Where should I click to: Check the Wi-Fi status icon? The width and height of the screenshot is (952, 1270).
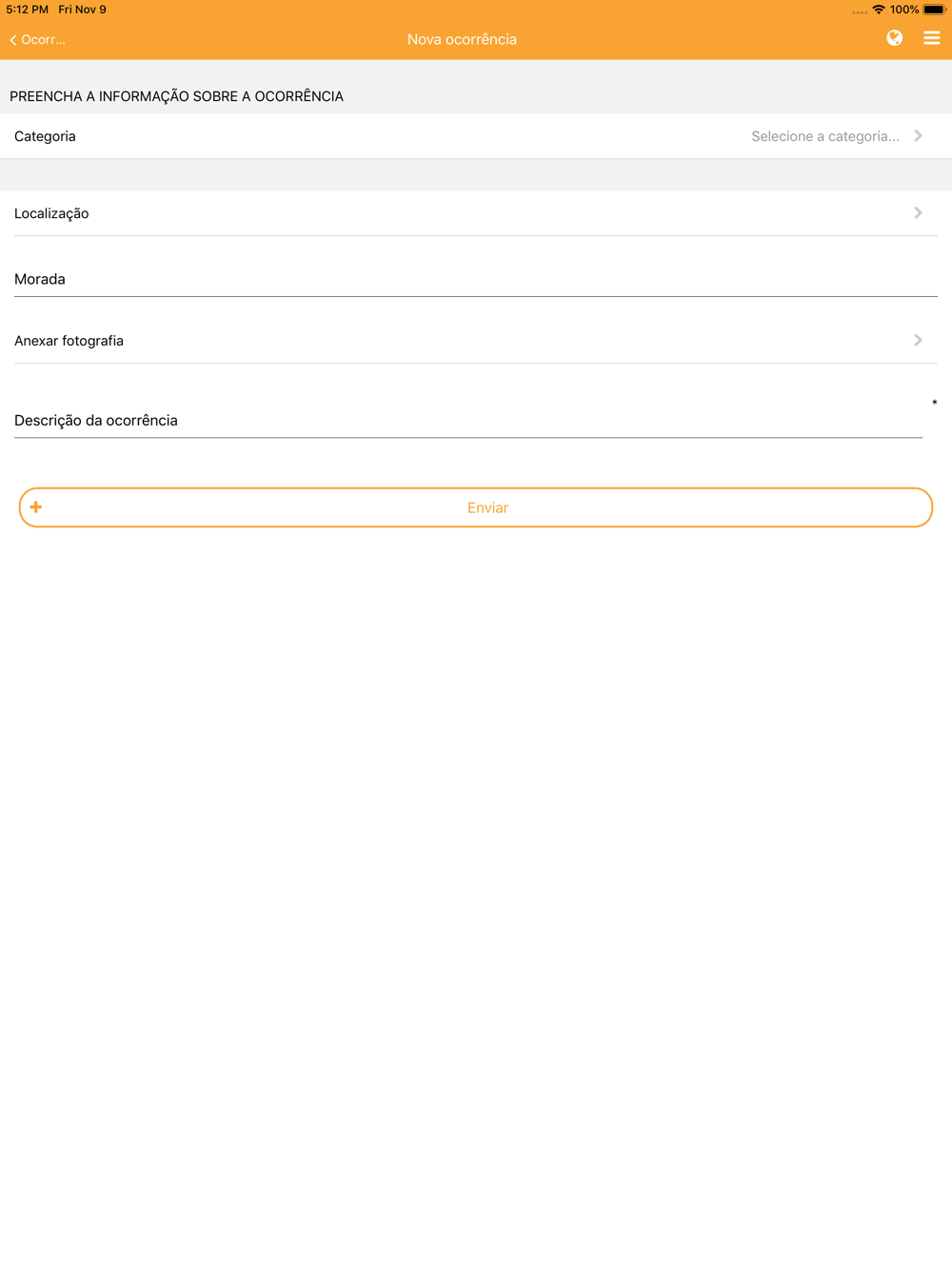click(878, 10)
